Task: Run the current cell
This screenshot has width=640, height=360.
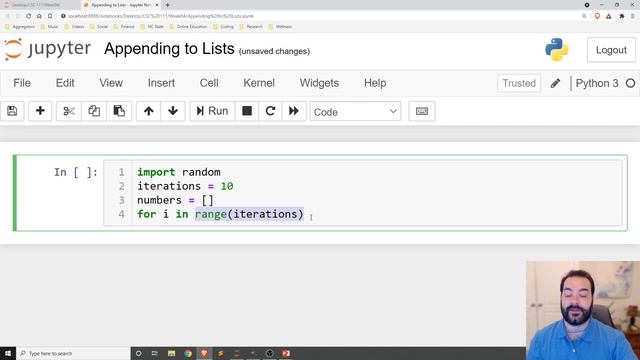Action: point(212,111)
